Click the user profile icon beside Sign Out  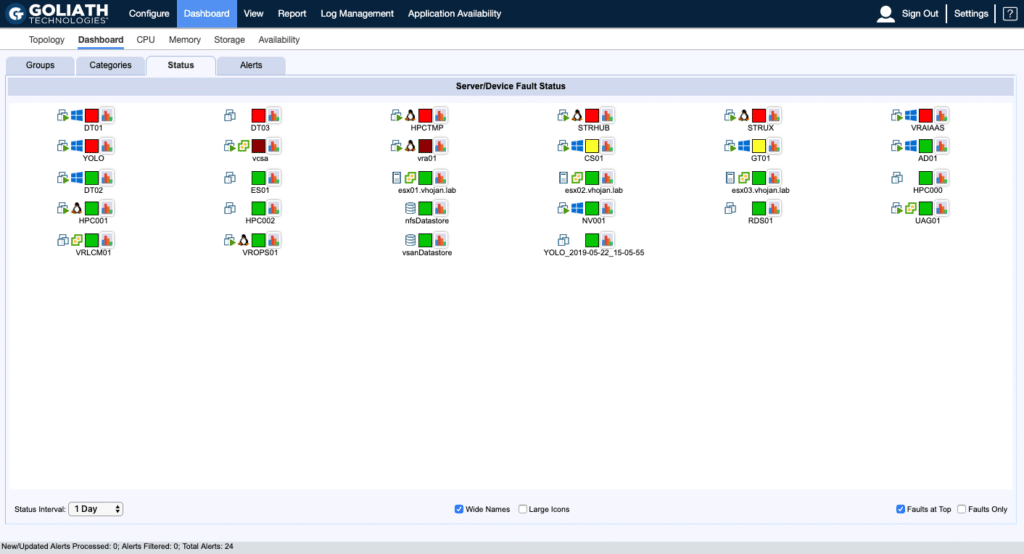point(885,14)
